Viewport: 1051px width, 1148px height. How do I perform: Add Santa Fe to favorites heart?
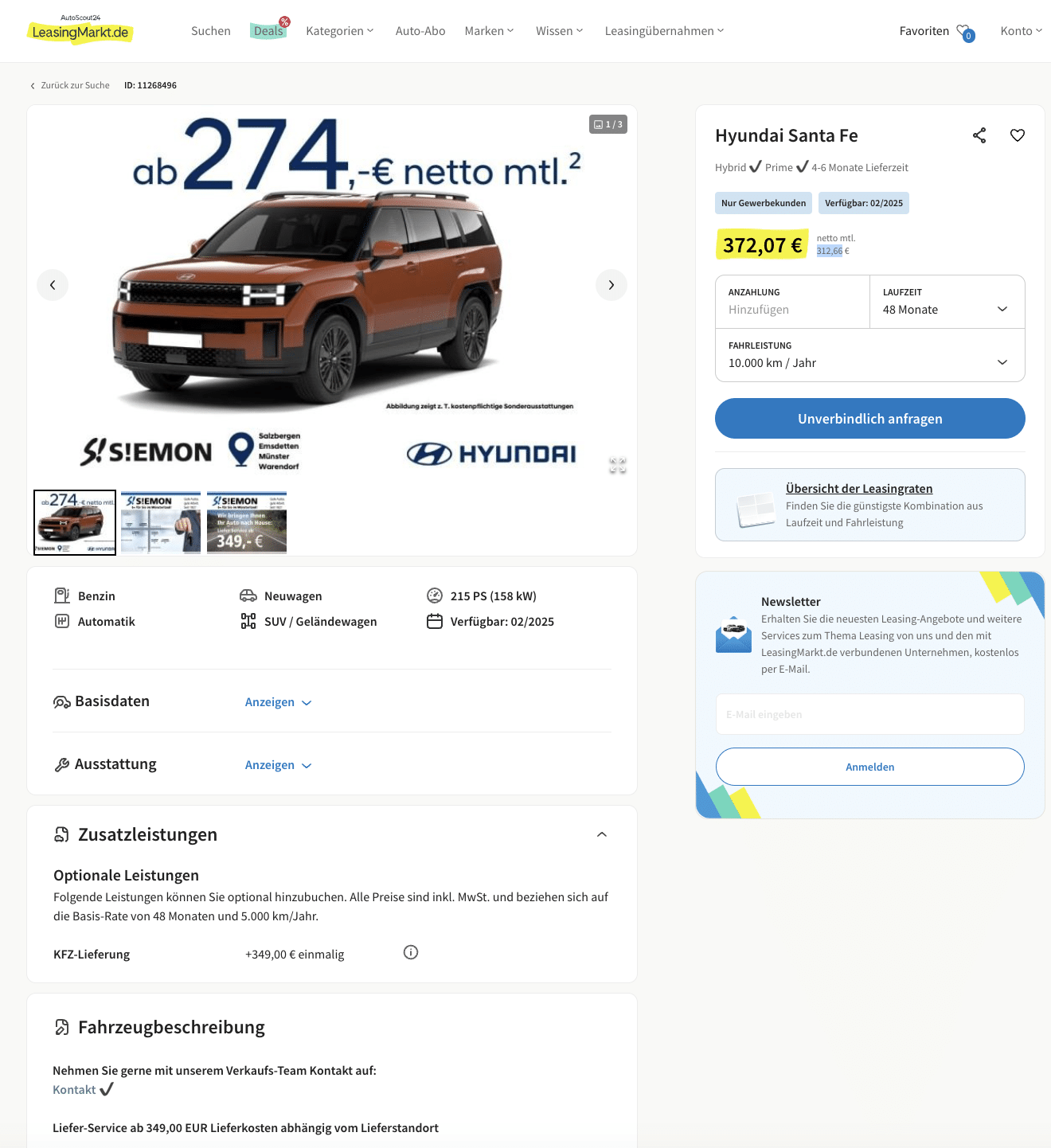pyautogui.click(x=1018, y=135)
